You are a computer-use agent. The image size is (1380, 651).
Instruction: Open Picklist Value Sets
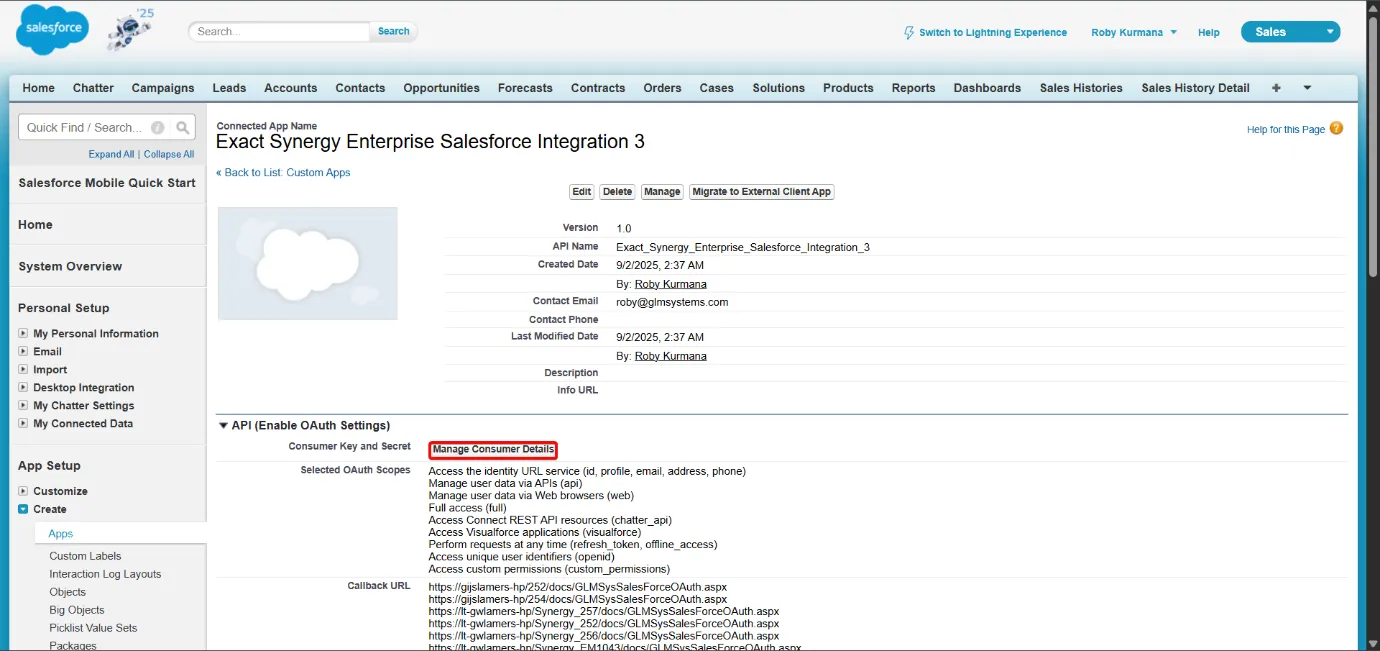tap(93, 628)
